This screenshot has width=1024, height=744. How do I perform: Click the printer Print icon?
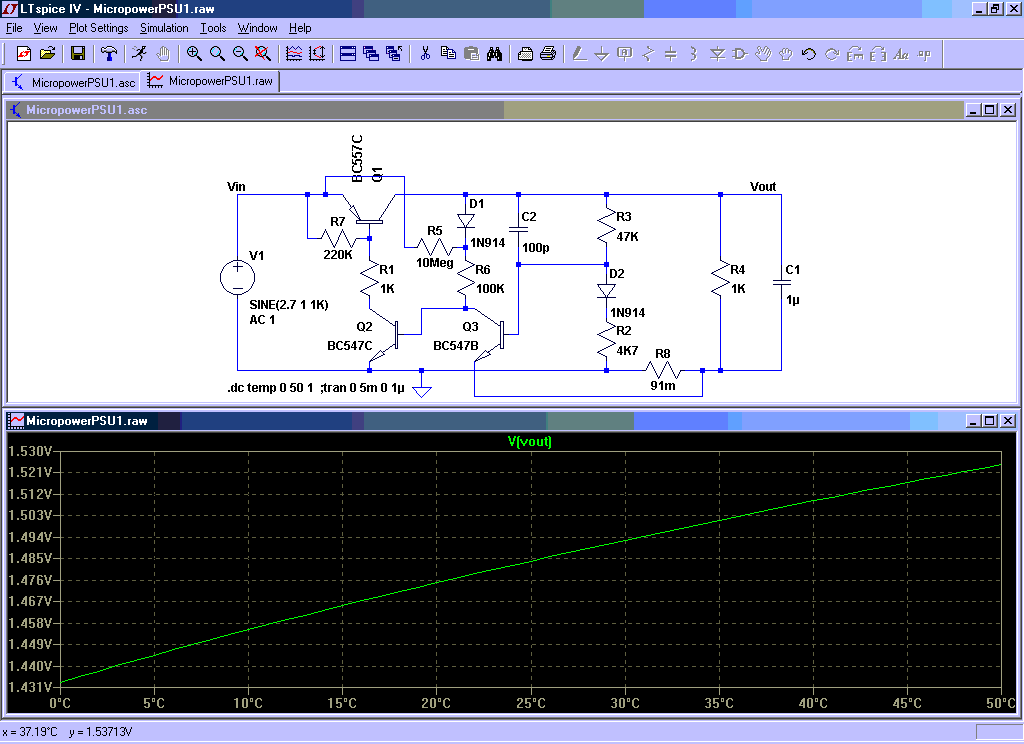(548, 54)
